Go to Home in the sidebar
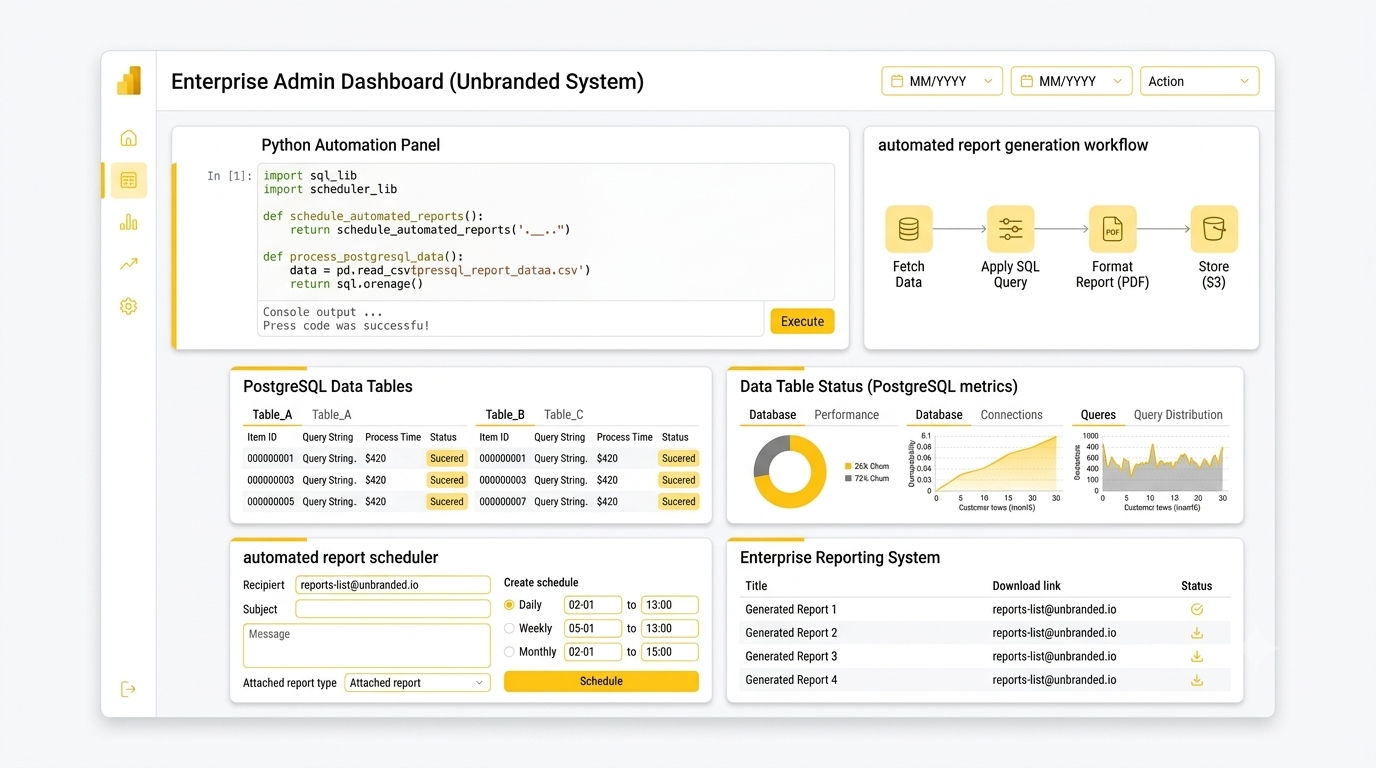The height and width of the screenshot is (768, 1376). point(128,138)
